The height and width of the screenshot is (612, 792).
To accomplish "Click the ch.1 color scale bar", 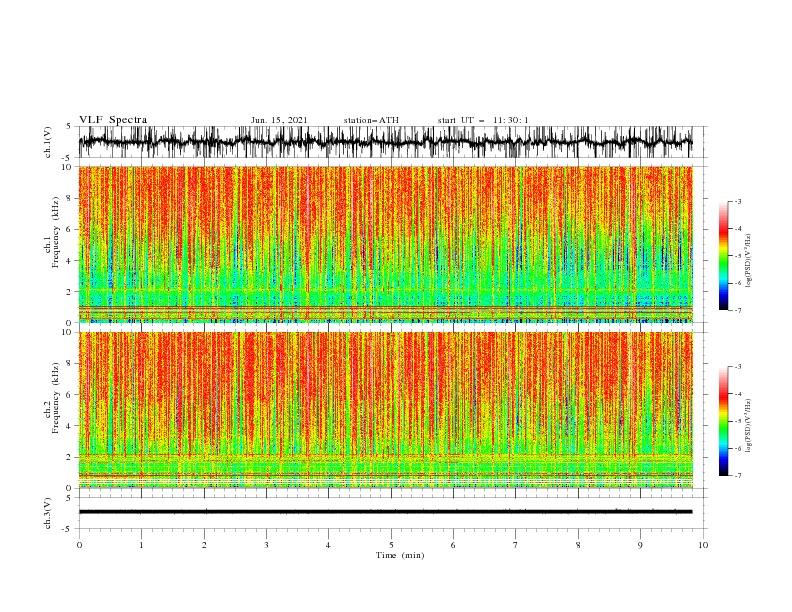I will (723, 256).
